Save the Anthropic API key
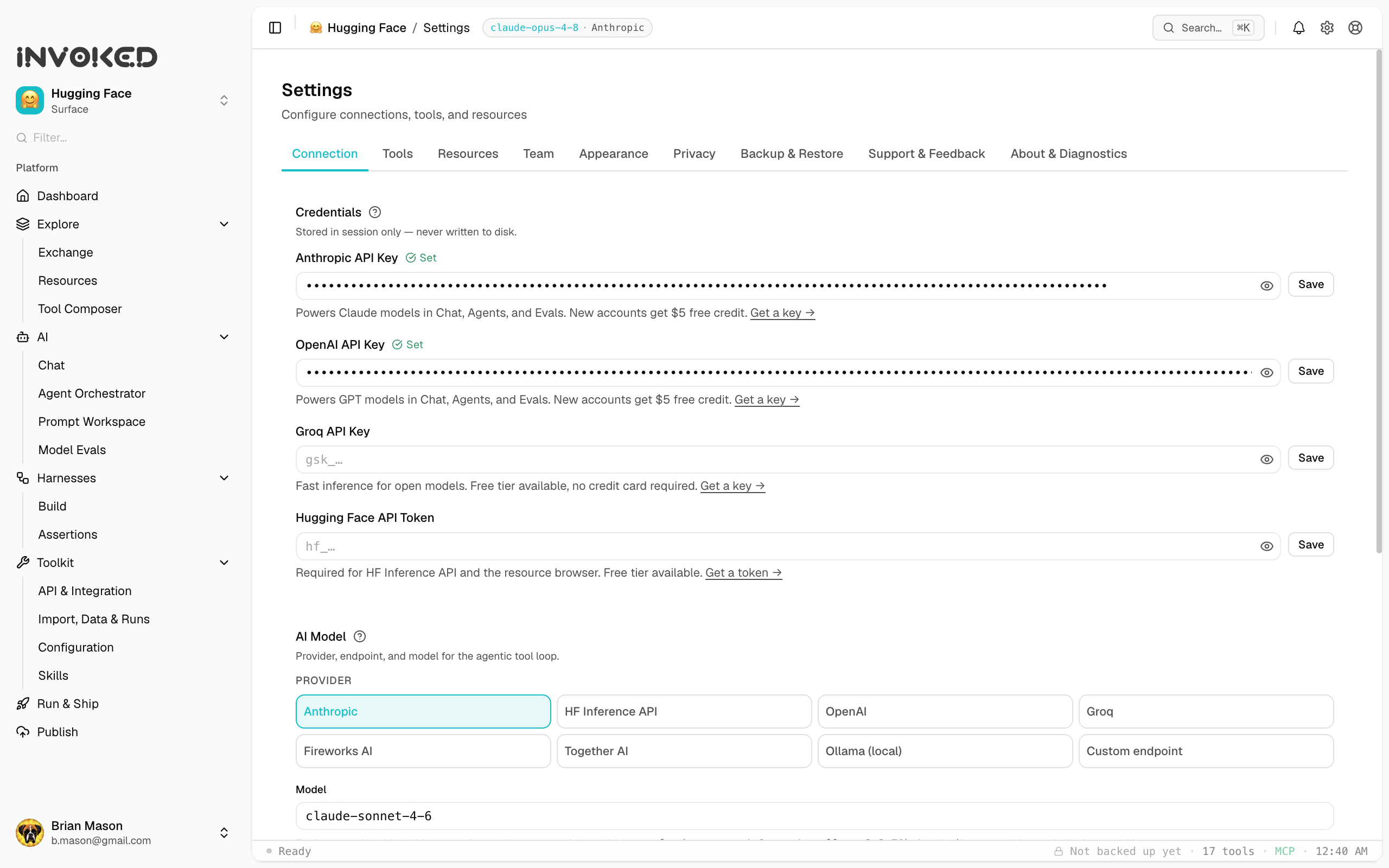The width and height of the screenshot is (1389, 868). click(1310, 284)
